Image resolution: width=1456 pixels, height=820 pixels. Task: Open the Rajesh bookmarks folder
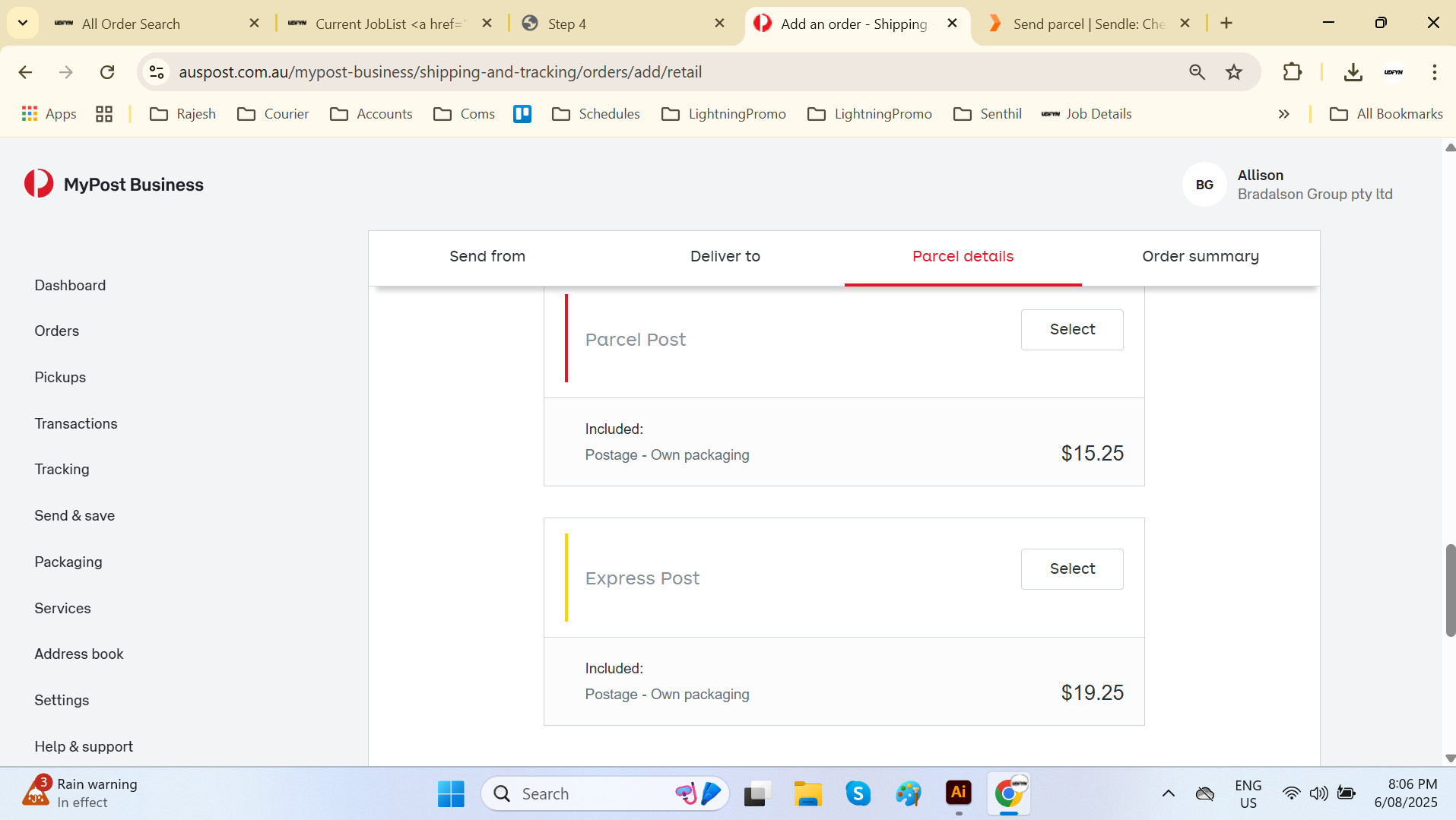tap(182, 114)
